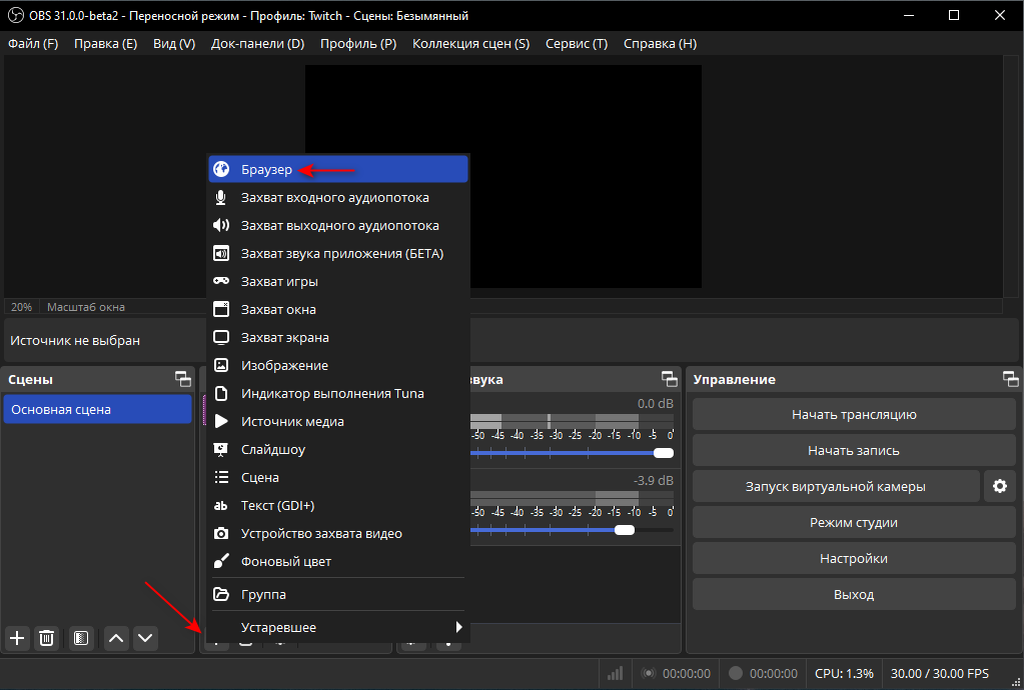Screen dimensions: 1024x690
Task: Add Захват экрана source
Action: point(338,337)
